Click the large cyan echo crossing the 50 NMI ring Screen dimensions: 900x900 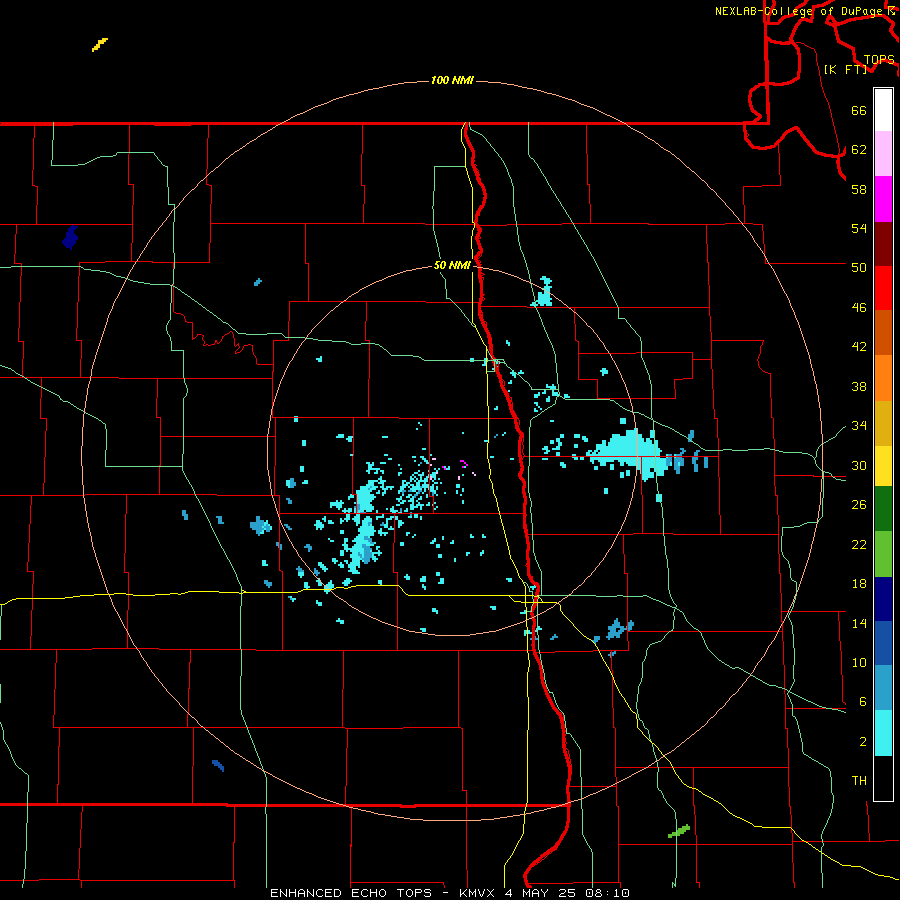coord(629,452)
